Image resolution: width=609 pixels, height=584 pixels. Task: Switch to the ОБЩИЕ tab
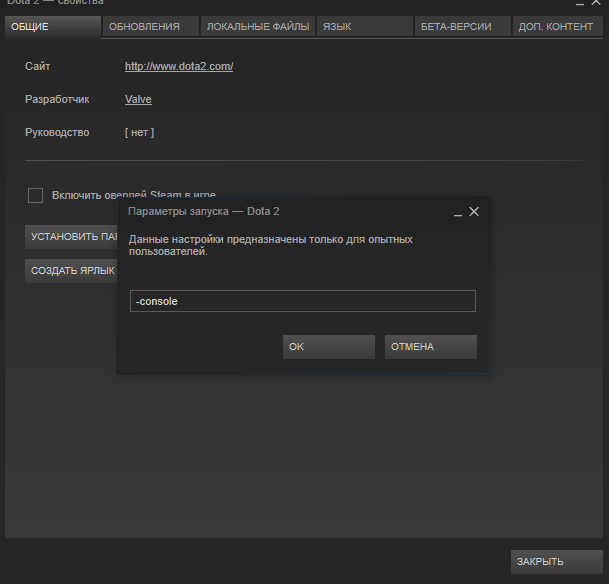point(53,26)
